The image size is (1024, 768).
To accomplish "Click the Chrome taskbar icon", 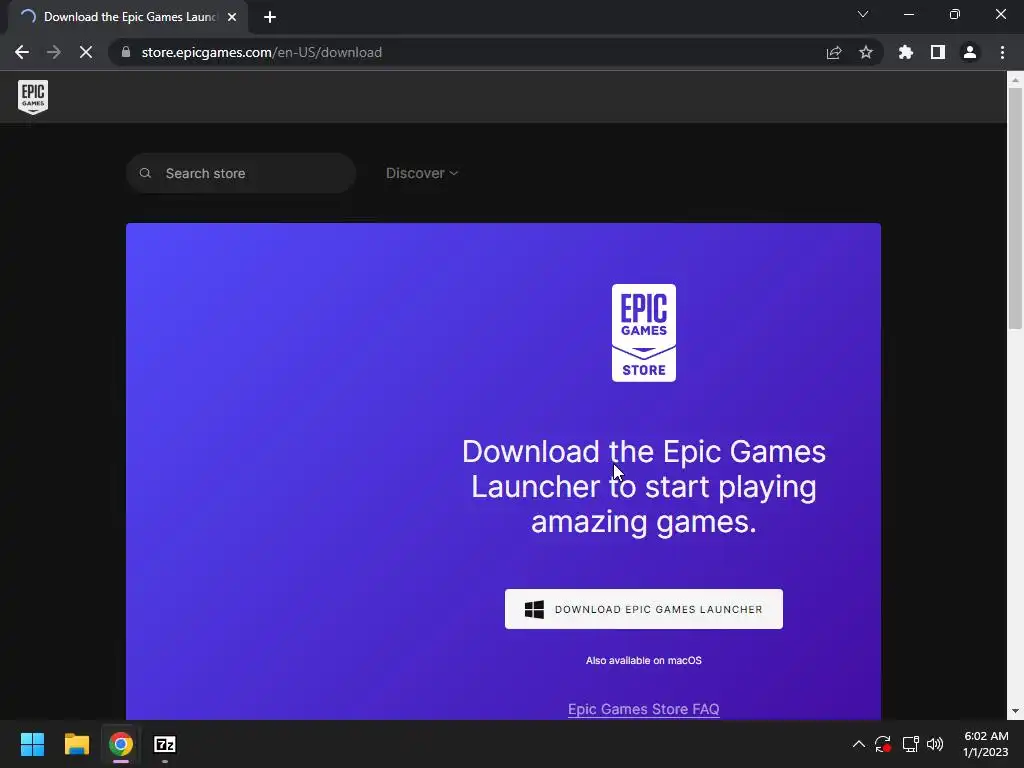I will point(121,744).
